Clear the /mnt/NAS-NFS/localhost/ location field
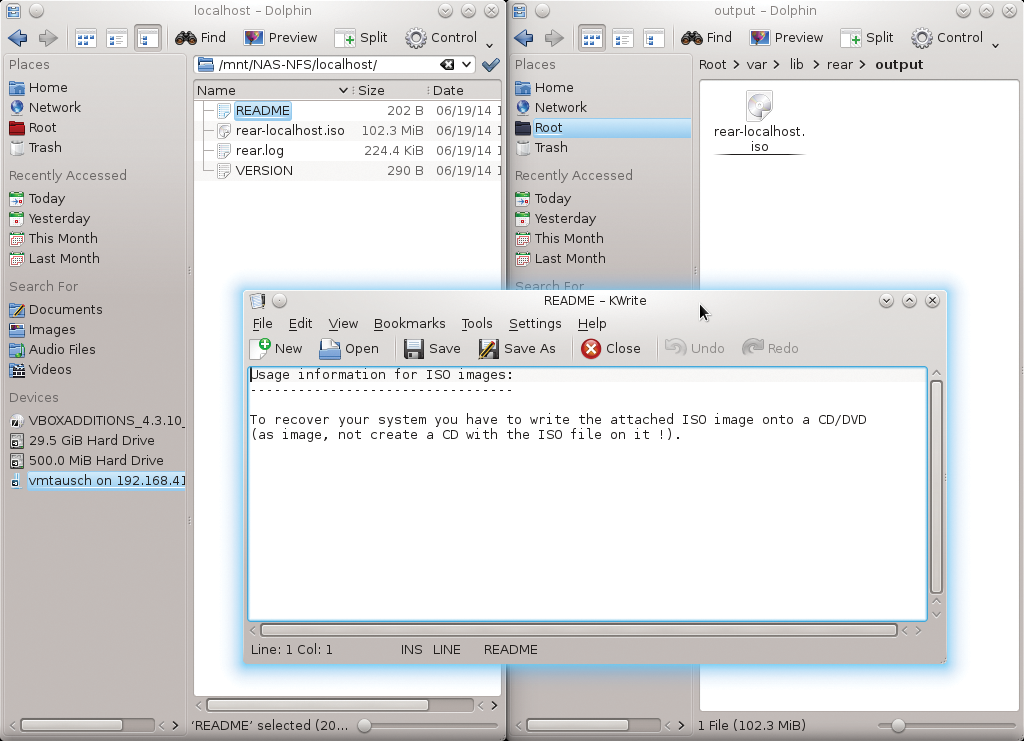The height and width of the screenshot is (741, 1024). point(447,65)
